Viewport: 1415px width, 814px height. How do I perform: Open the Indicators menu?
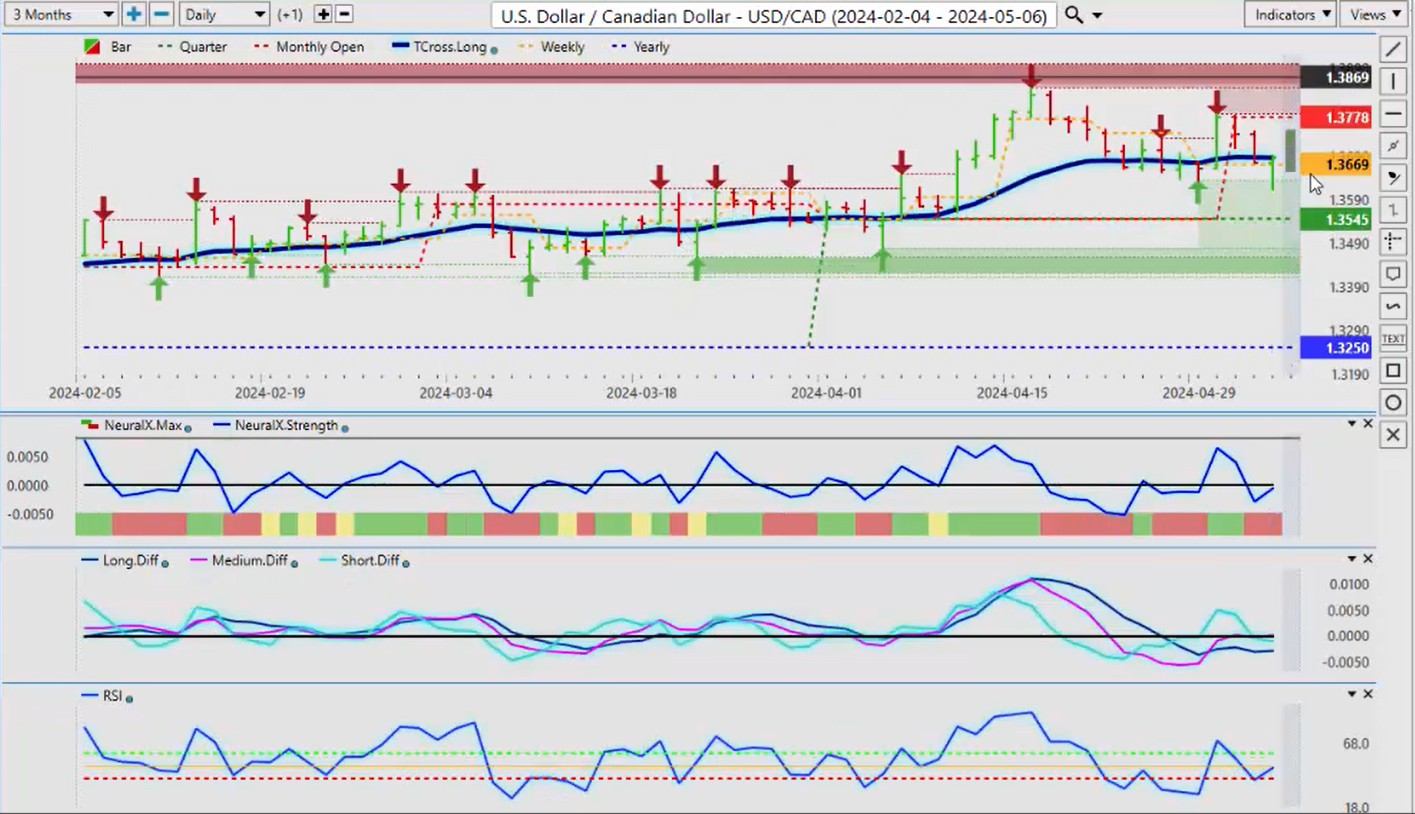(x=1292, y=14)
